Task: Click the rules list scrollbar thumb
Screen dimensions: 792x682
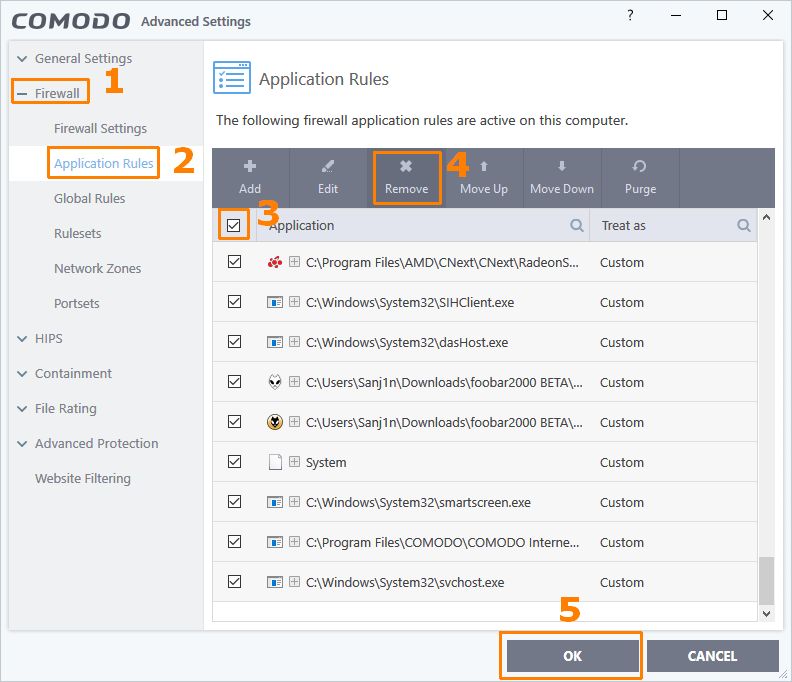Action: (766, 580)
